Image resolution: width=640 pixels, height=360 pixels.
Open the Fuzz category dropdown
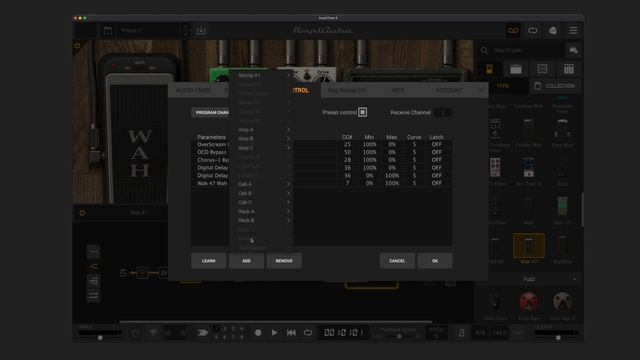[529, 279]
